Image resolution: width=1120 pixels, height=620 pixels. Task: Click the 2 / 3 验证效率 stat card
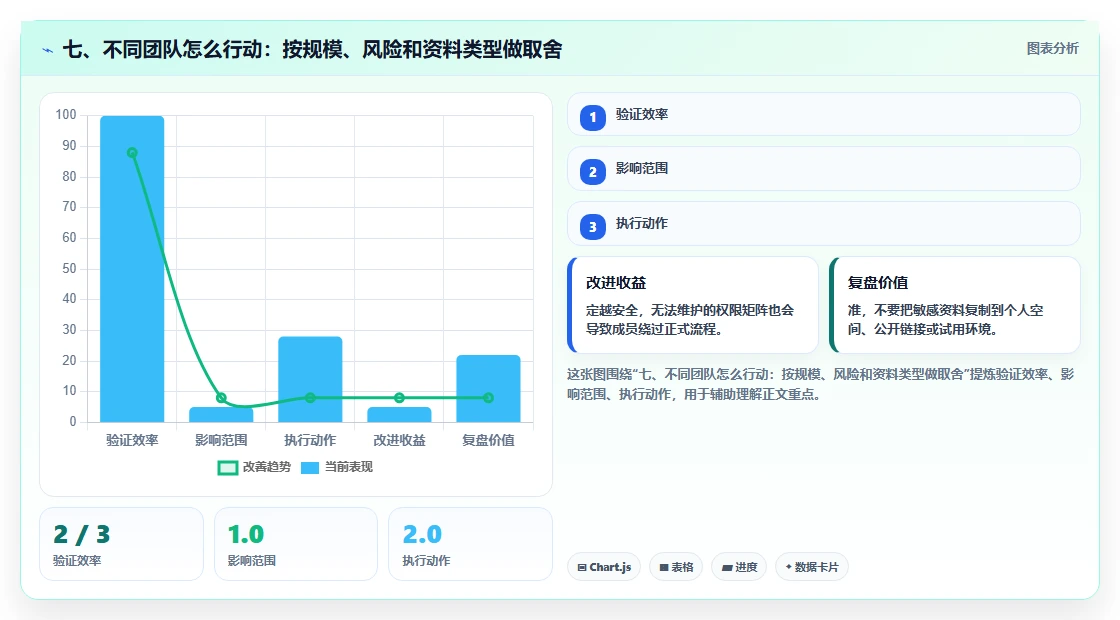(121, 544)
